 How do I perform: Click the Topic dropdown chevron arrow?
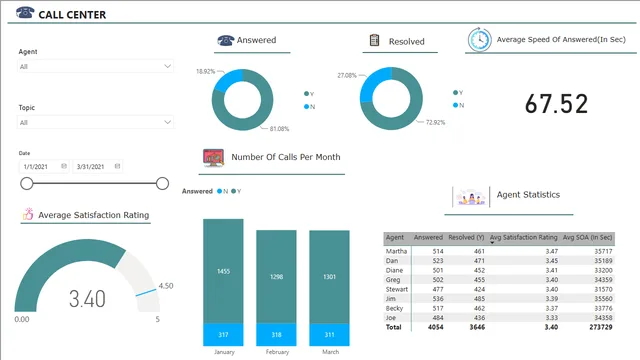click(167, 122)
